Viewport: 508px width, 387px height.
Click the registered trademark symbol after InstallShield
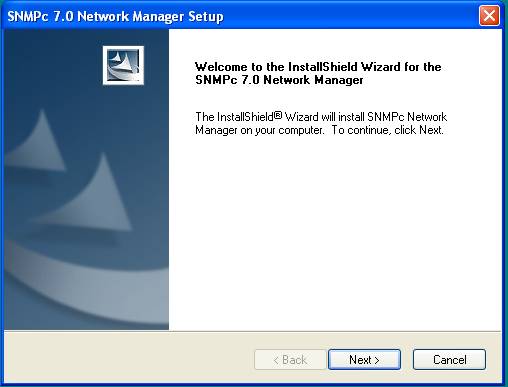(x=278, y=115)
